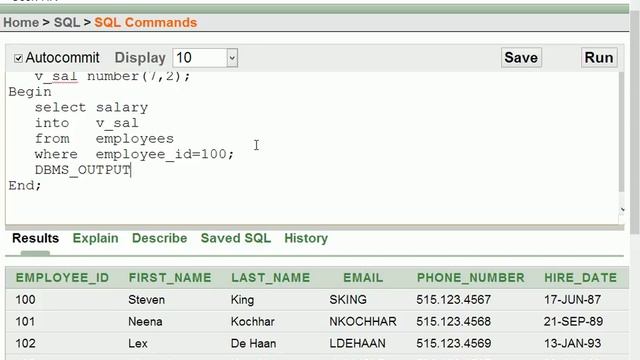Click SQL Commands breadcrumb
640x360 pixels.
click(x=146, y=22)
